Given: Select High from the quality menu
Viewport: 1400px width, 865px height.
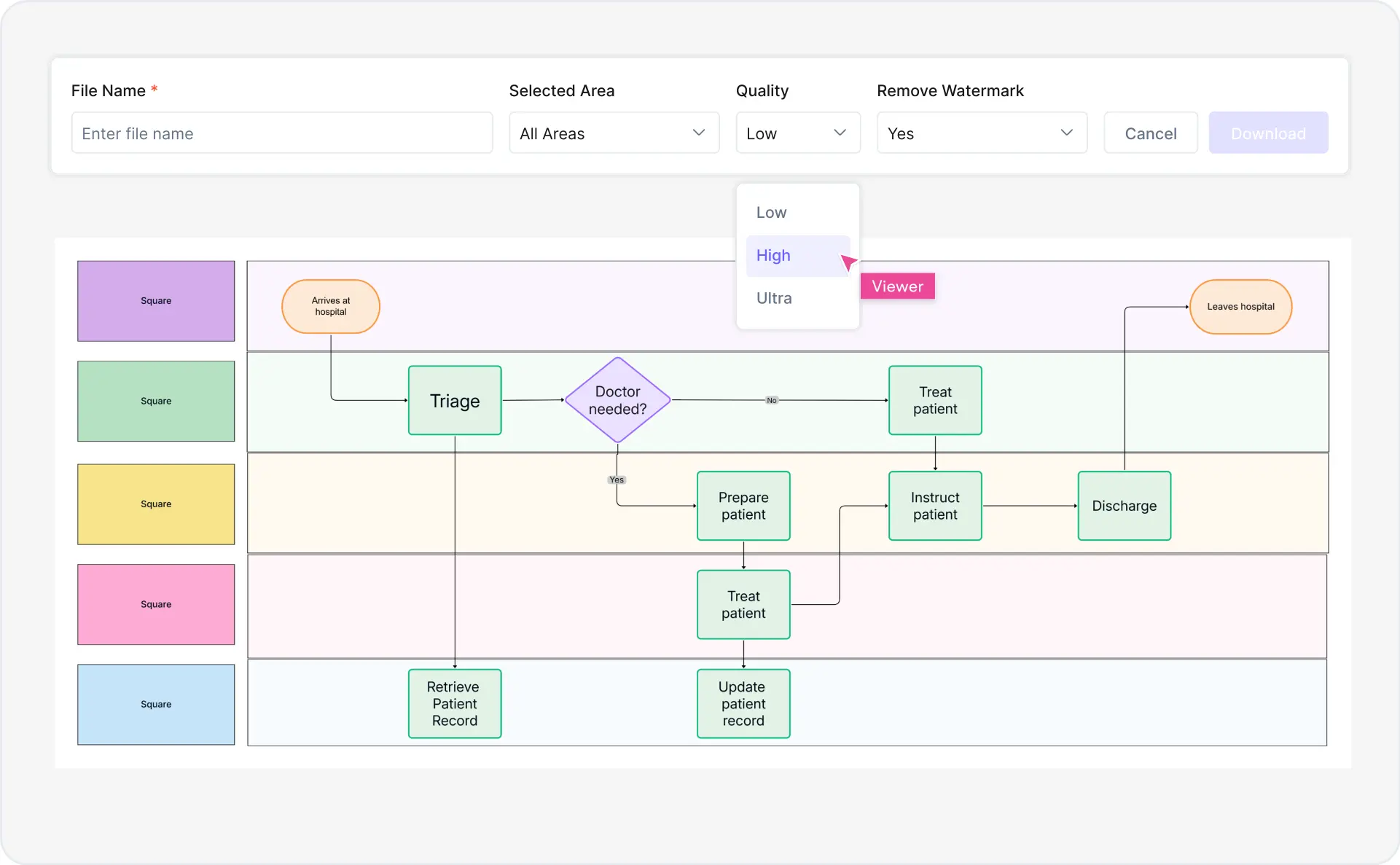Looking at the screenshot, I should pos(773,256).
